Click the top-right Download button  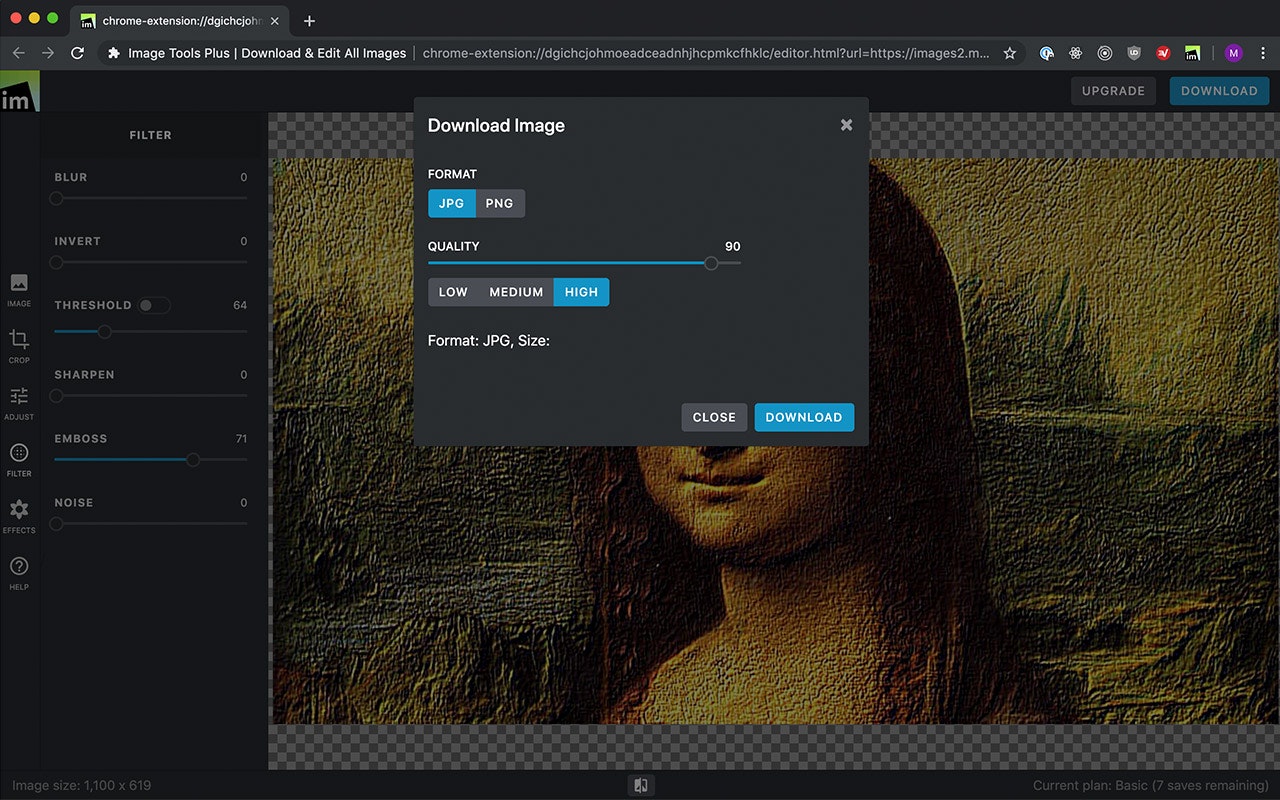1219,91
